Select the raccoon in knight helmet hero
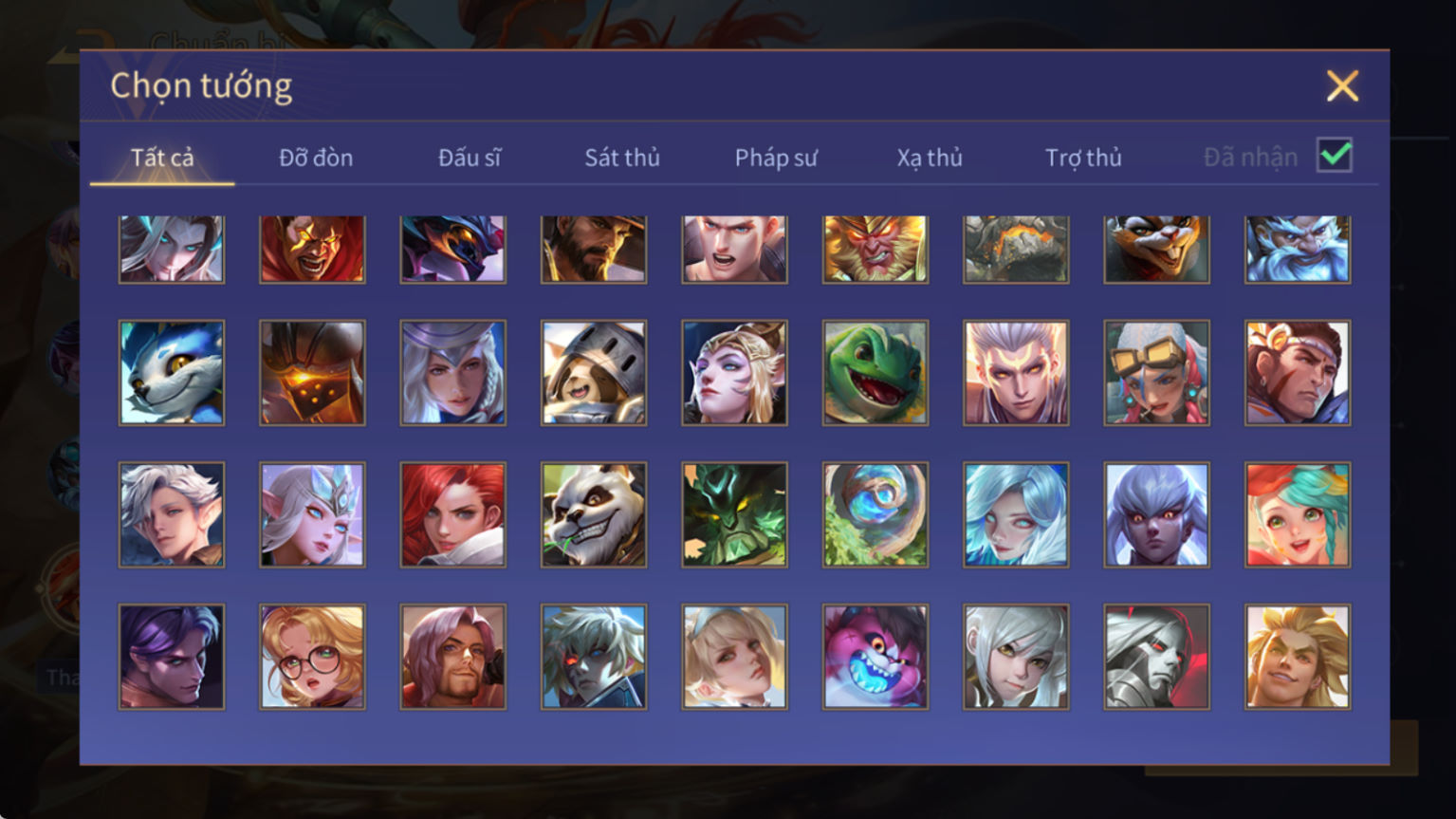 coord(594,372)
